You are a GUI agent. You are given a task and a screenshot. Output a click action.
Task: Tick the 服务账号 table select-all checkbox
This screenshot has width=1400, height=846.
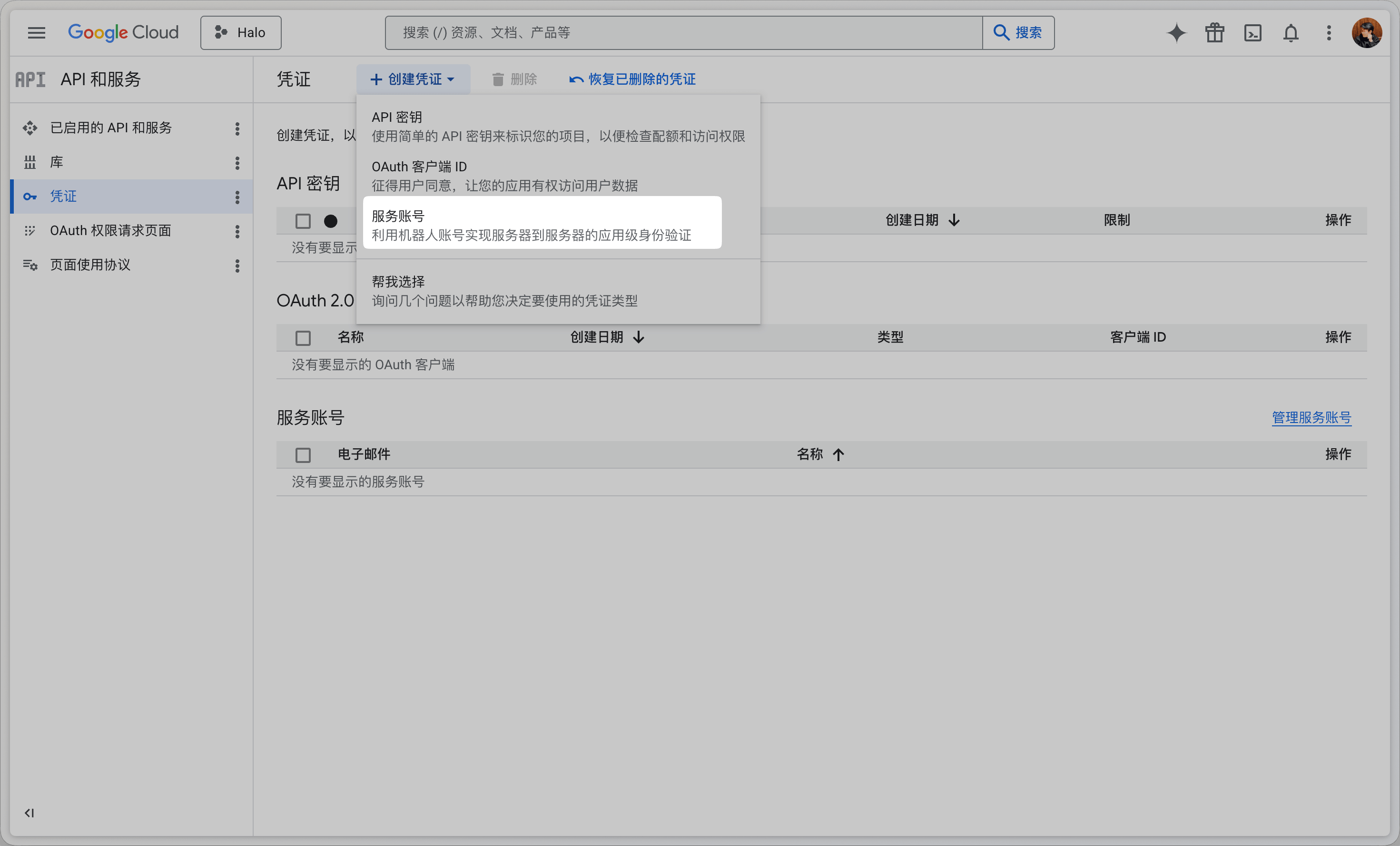point(303,455)
